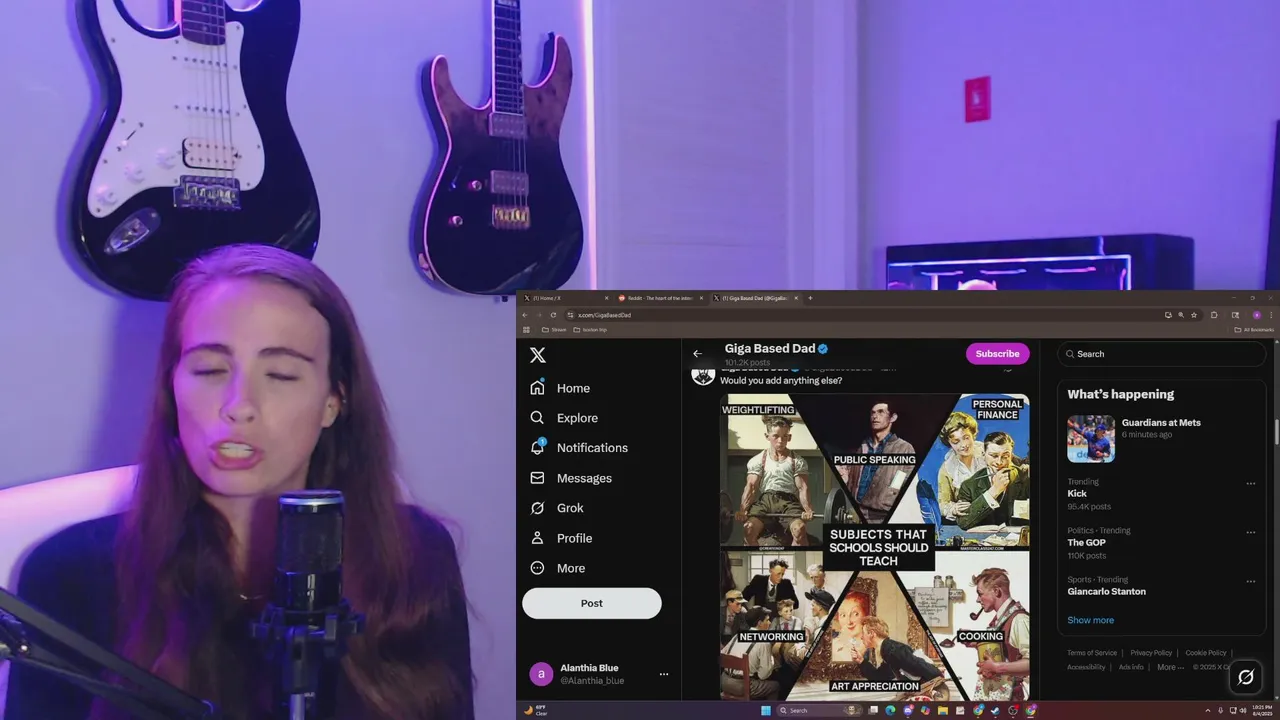
Task: Open the Home icon in X sidebar
Action: 537,388
